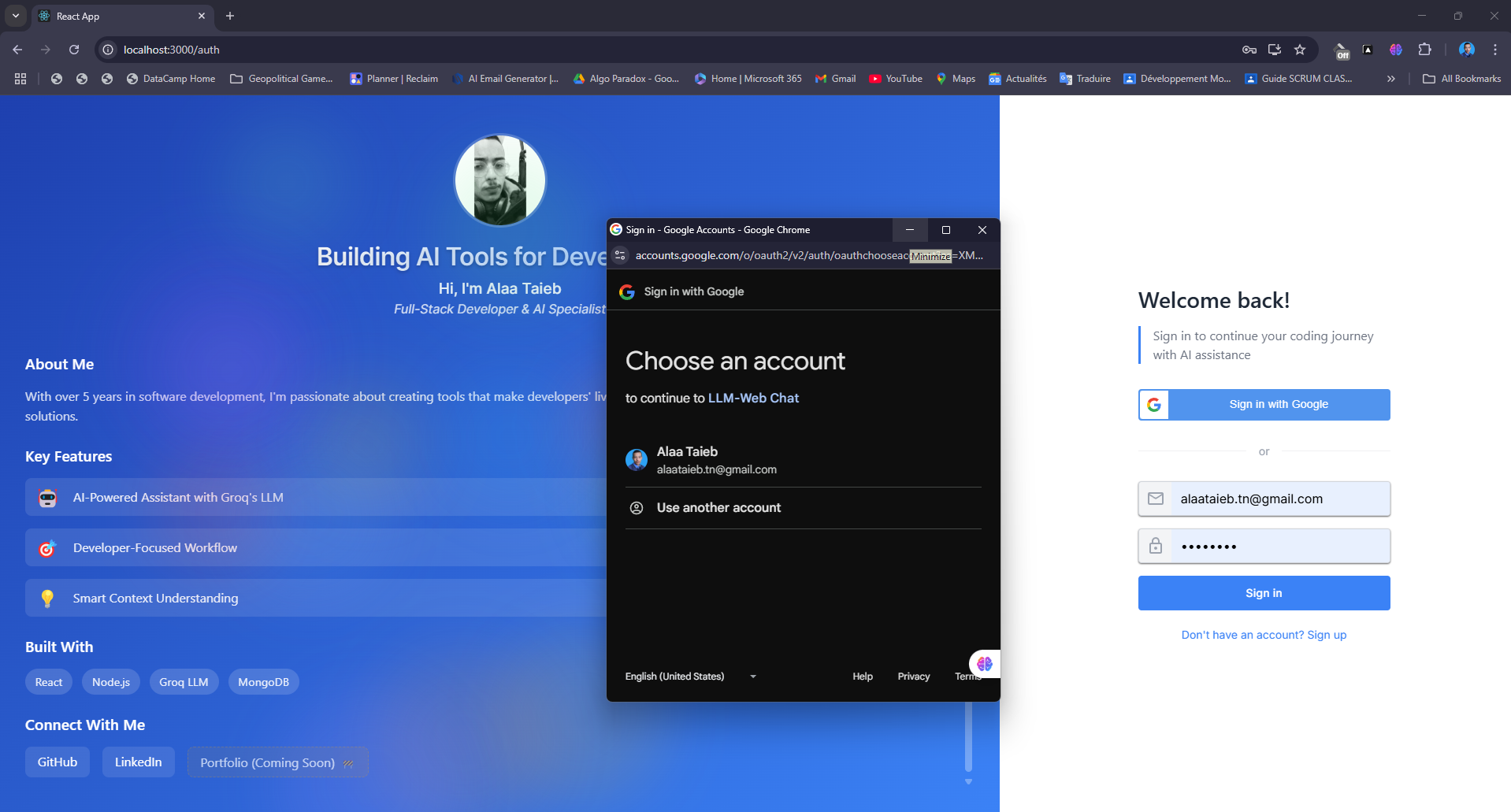This screenshot has width=1511, height=812.
Task: Click the 'Off' extension icon near the address bar
Action: [x=1341, y=50]
